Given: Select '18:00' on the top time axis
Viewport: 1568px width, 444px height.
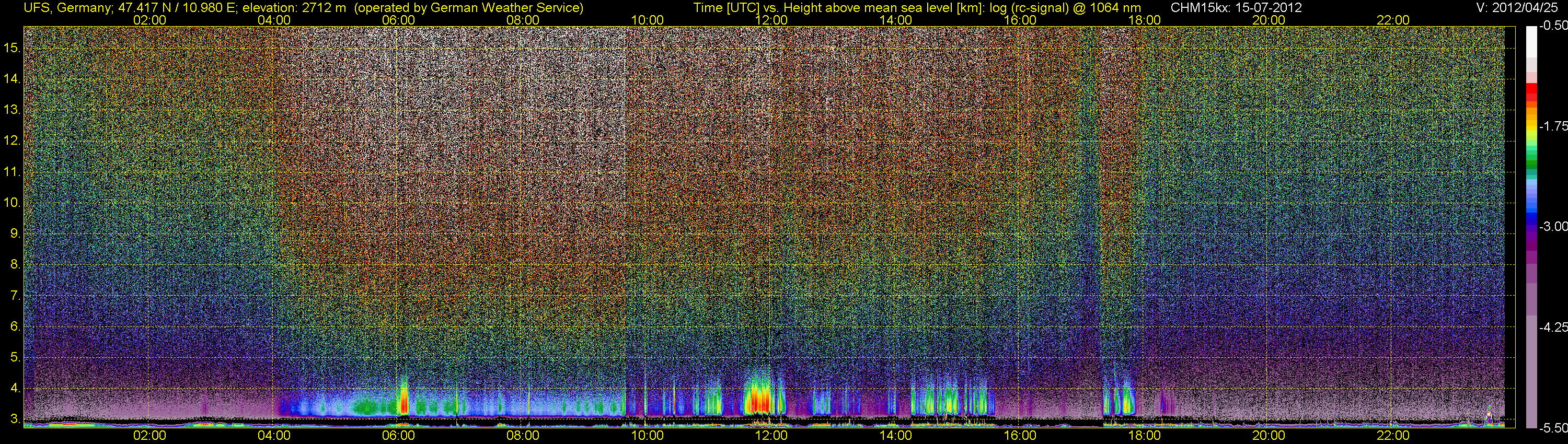Looking at the screenshot, I should coord(1144,20).
